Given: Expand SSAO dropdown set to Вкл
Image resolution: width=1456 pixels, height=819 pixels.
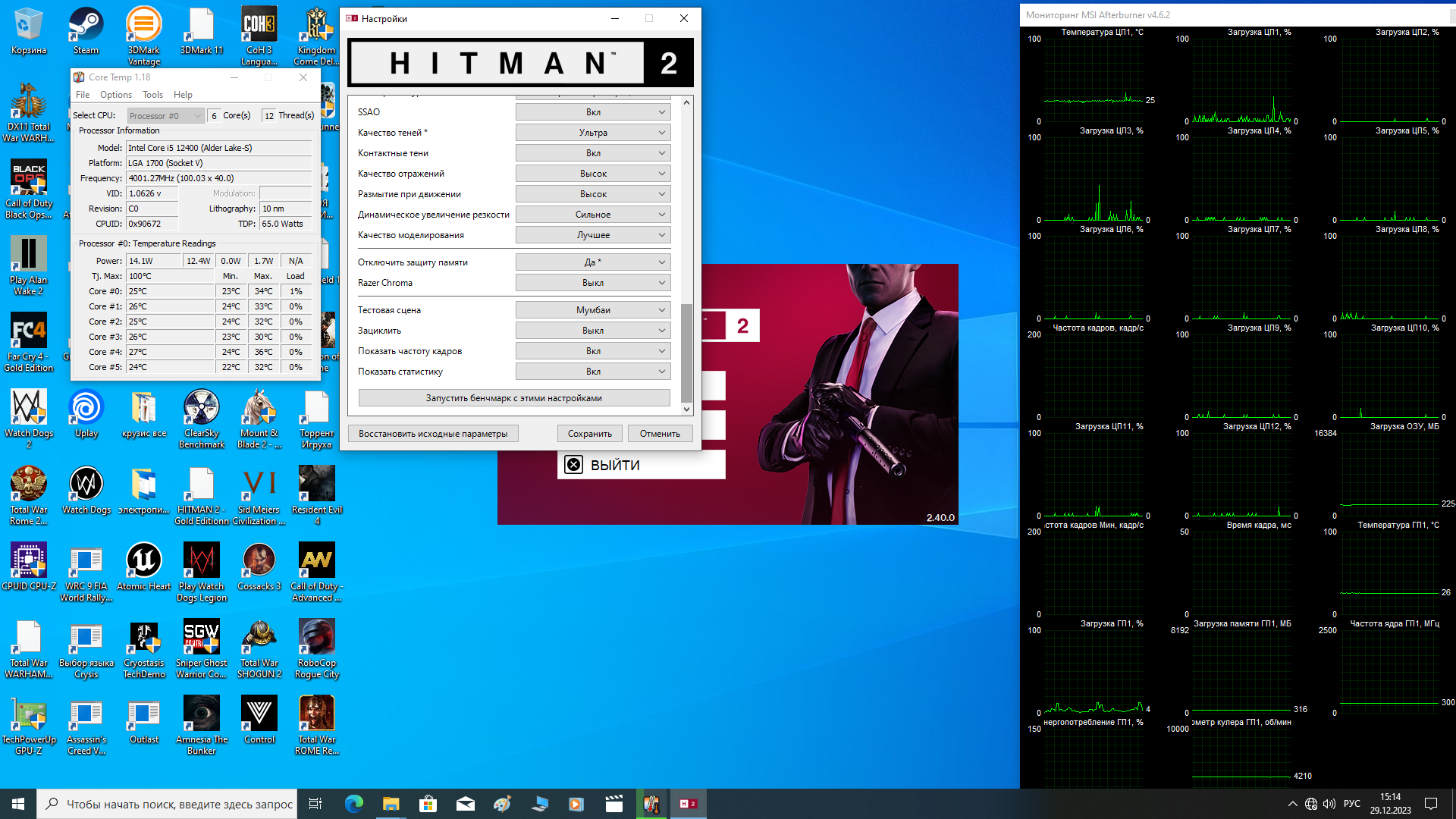Looking at the screenshot, I should click(x=593, y=112).
